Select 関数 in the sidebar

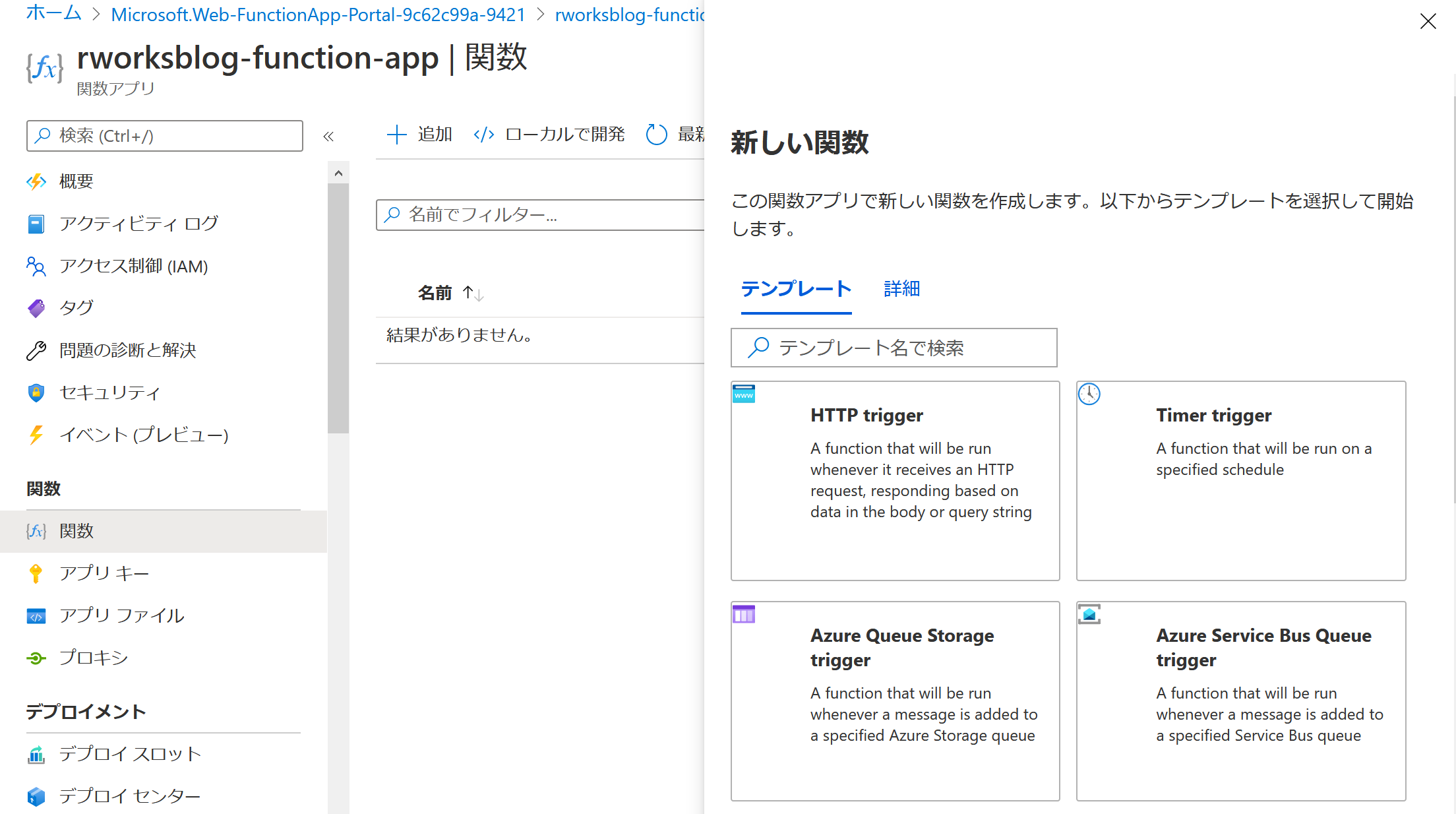click(164, 531)
